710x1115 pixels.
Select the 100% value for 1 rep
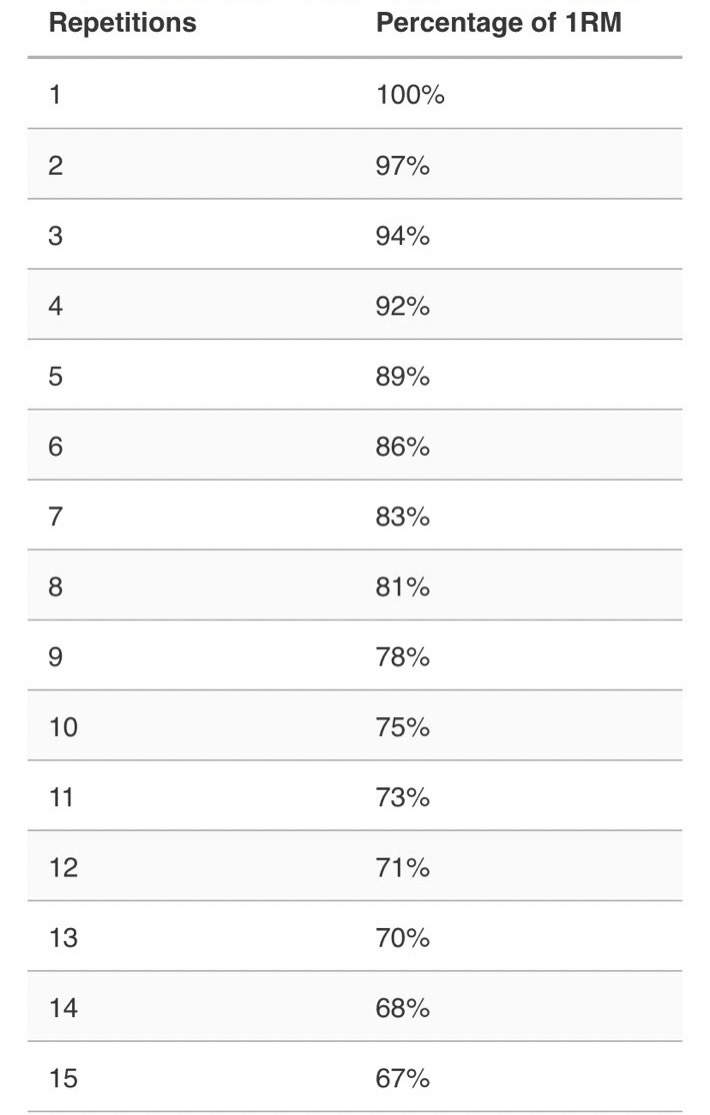point(410,95)
